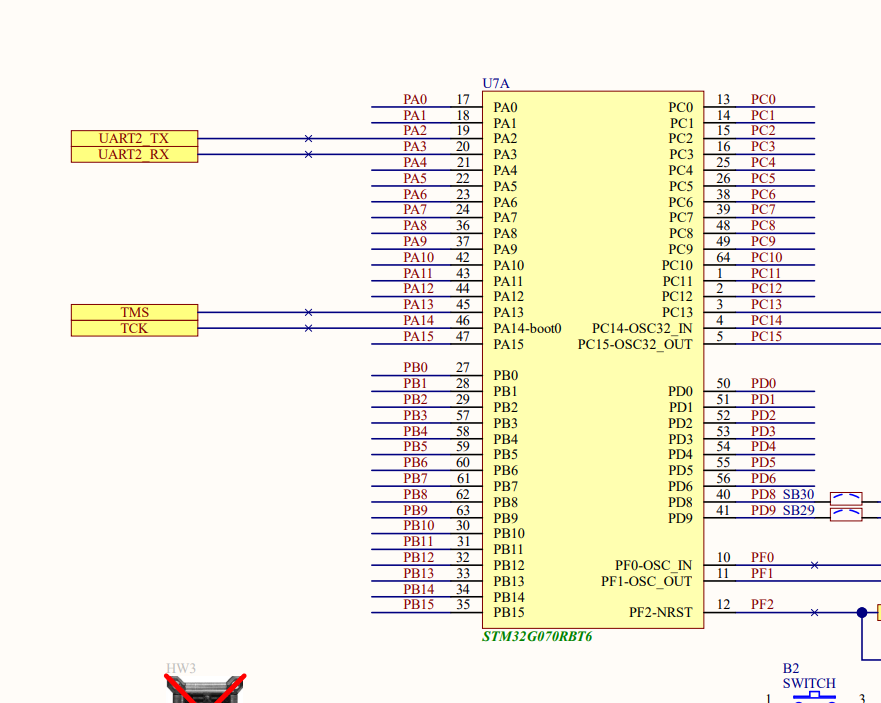
Task: Click pin number 64 beside PC10
Action: click(724, 257)
